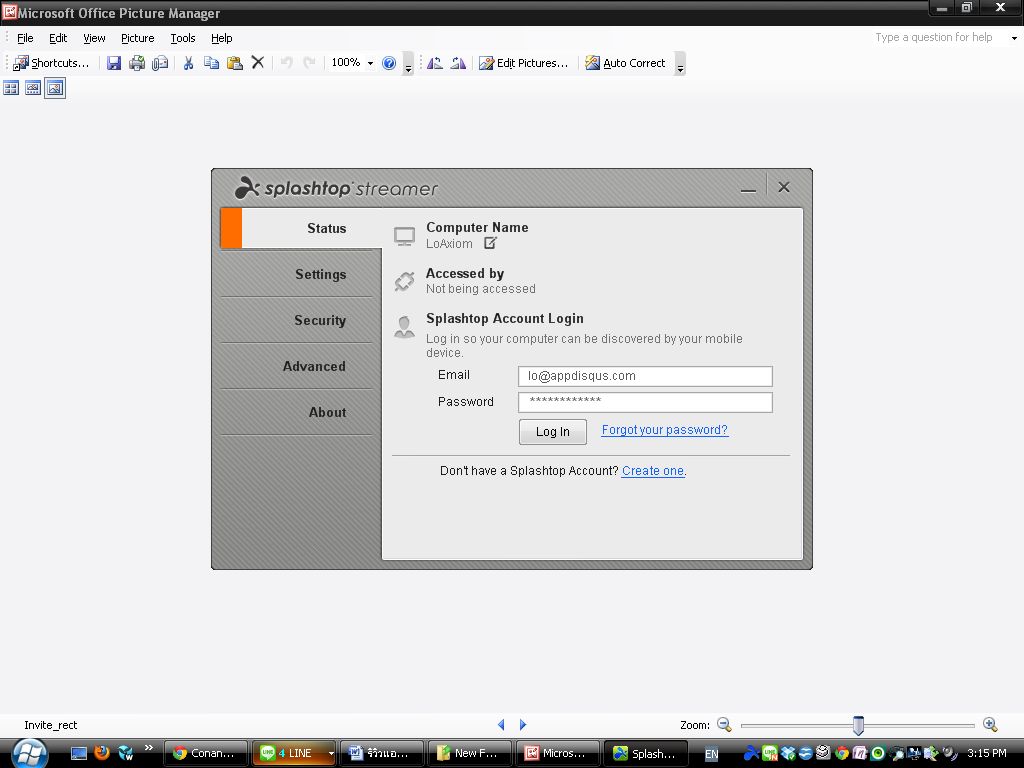Image resolution: width=1024 pixels, height=768 pixels.
Task: Open the Edit menu
Action: point(58,38)
